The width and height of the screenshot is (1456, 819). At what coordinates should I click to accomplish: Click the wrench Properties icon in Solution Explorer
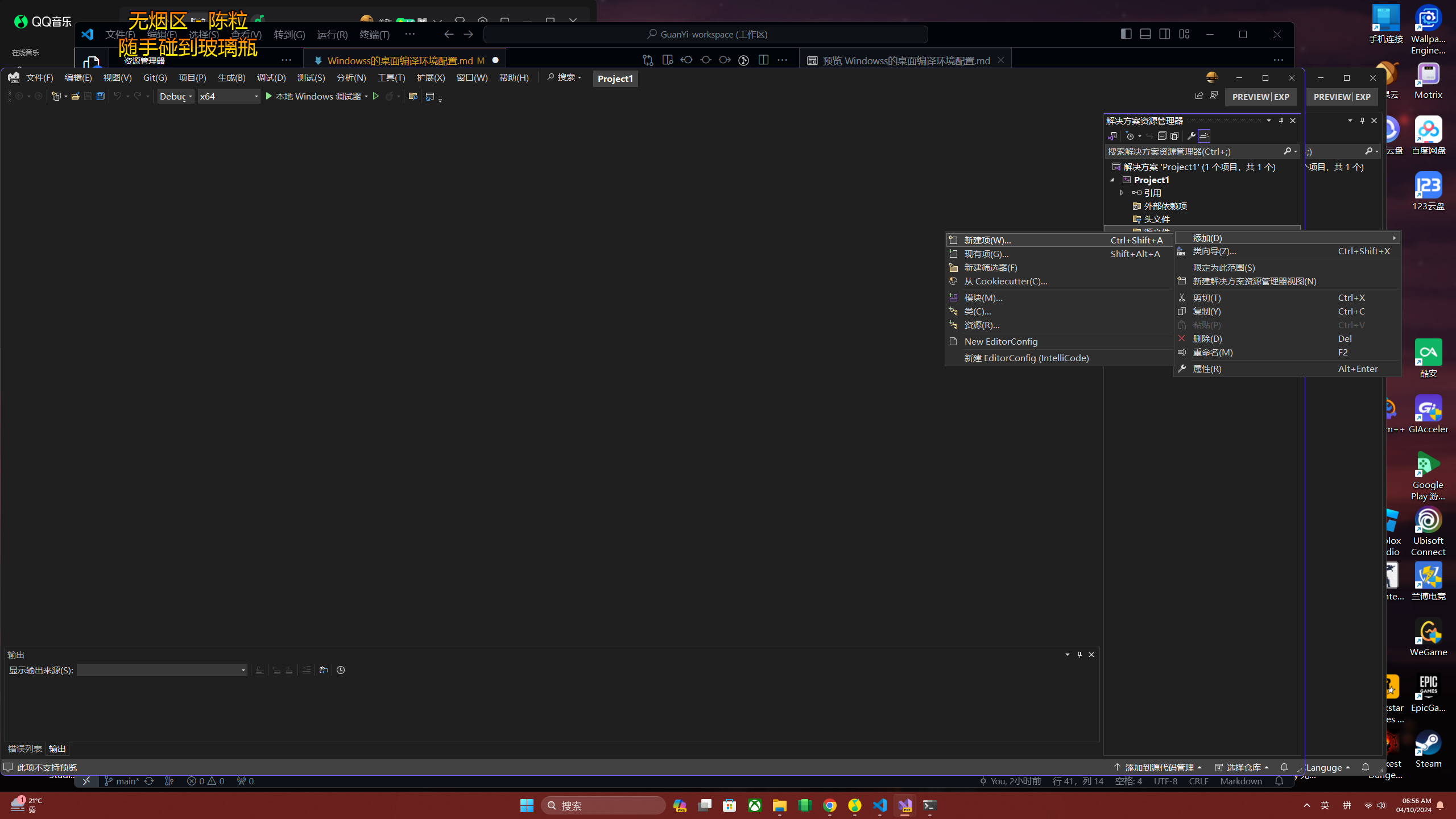[1192, 136]
